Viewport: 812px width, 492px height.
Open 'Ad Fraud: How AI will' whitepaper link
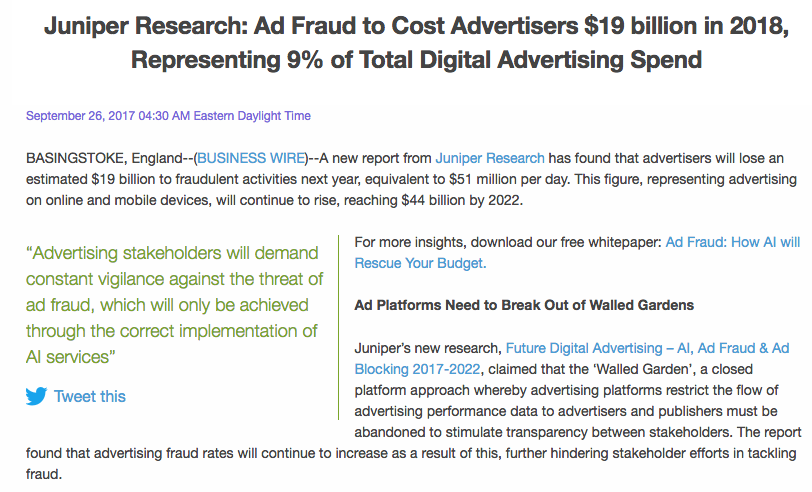[733, 242]
